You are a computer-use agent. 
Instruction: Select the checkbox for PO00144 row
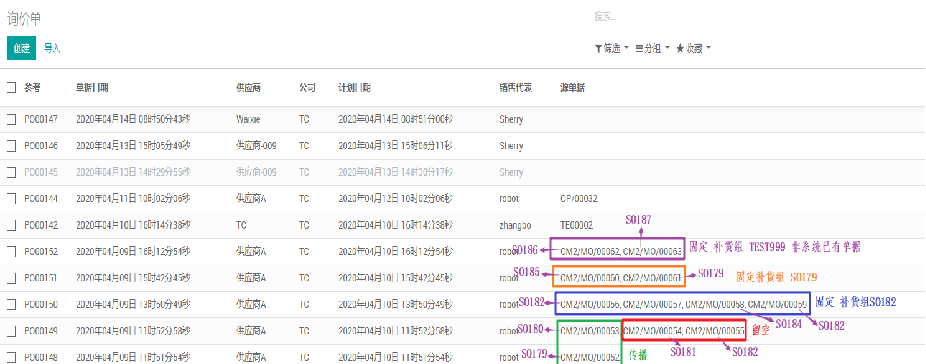[x=12, y=199]
